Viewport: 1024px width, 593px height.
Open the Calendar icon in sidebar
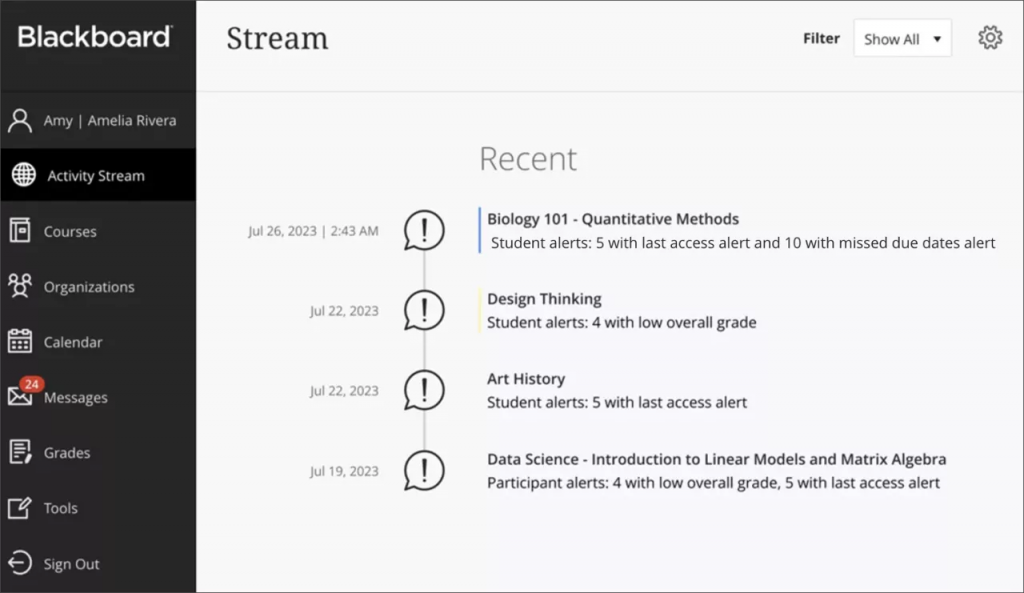22,341
